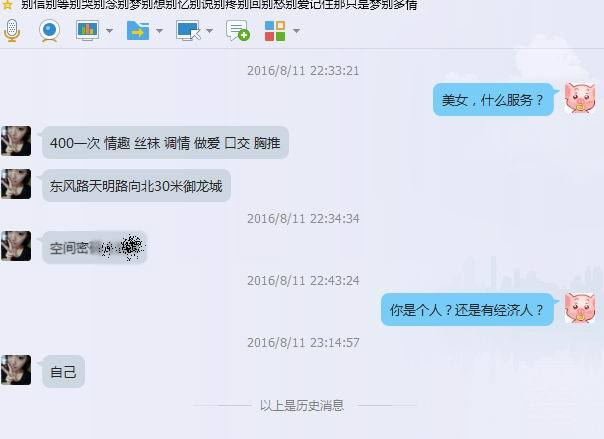Click the yellow star icon beside signature
This screenshot has height=439, width=604.
[x=7, y=5]
